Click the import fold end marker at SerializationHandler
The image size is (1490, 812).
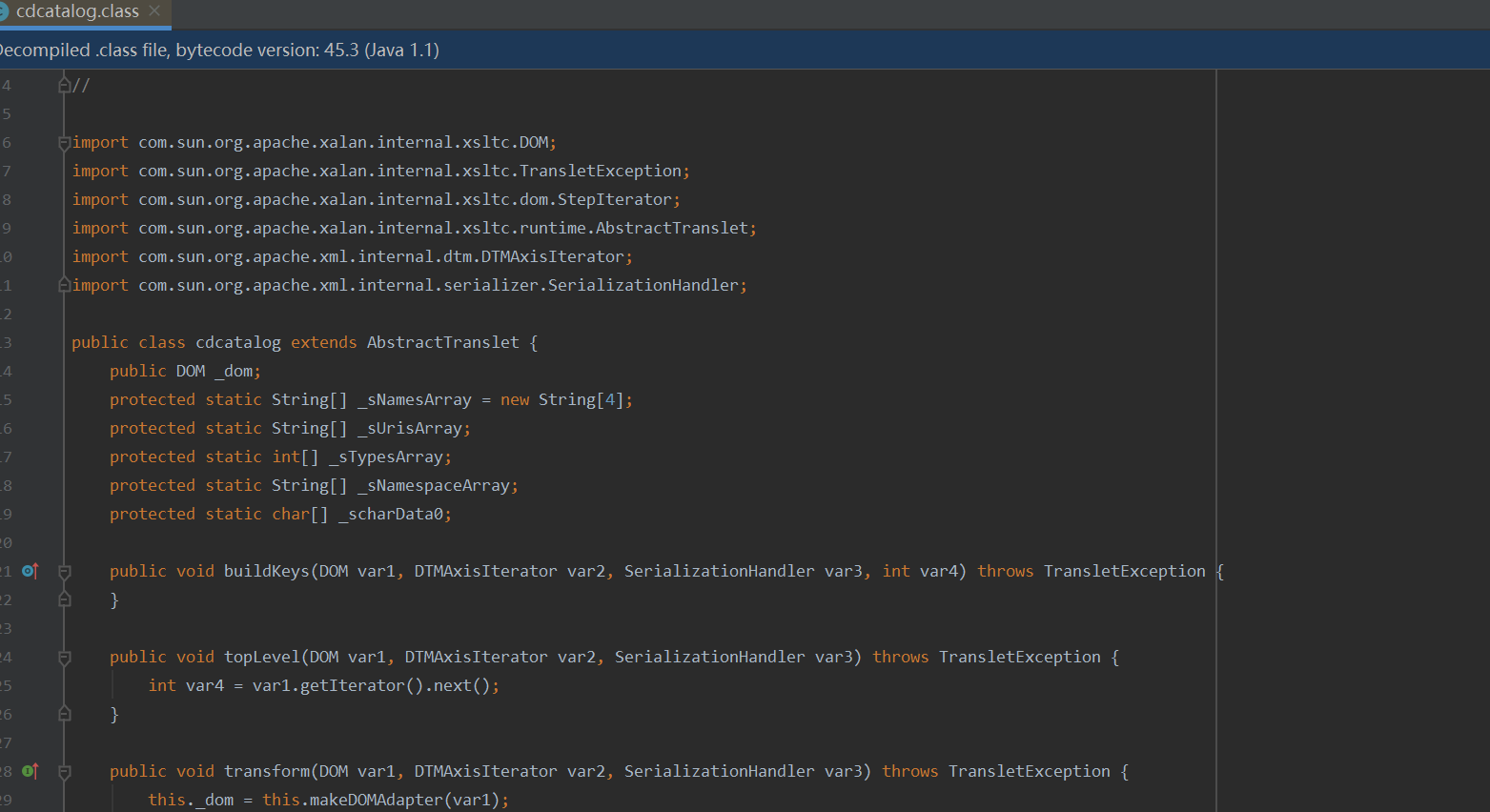coord(64,284)
